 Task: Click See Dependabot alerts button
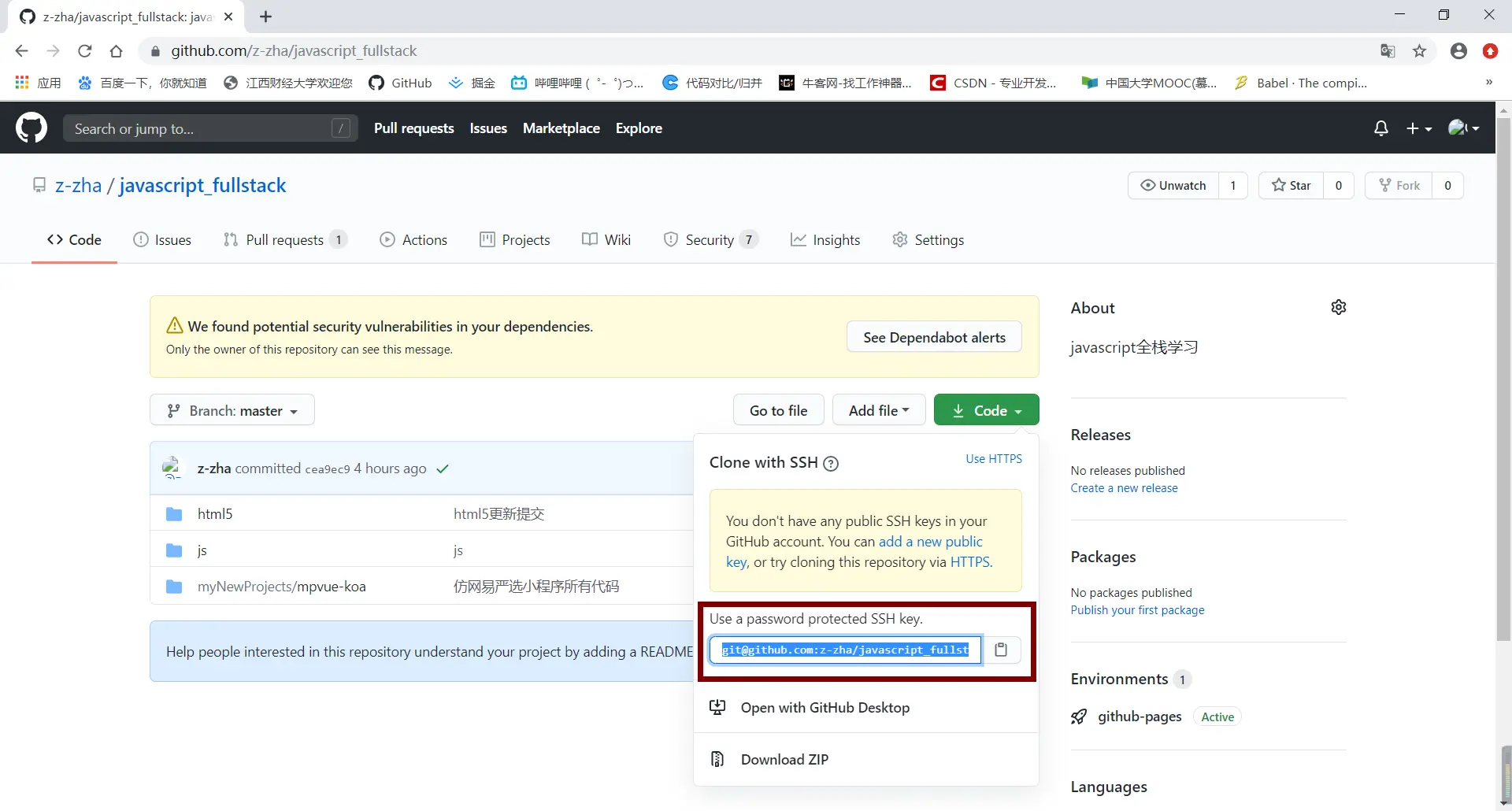coord(934,337)
